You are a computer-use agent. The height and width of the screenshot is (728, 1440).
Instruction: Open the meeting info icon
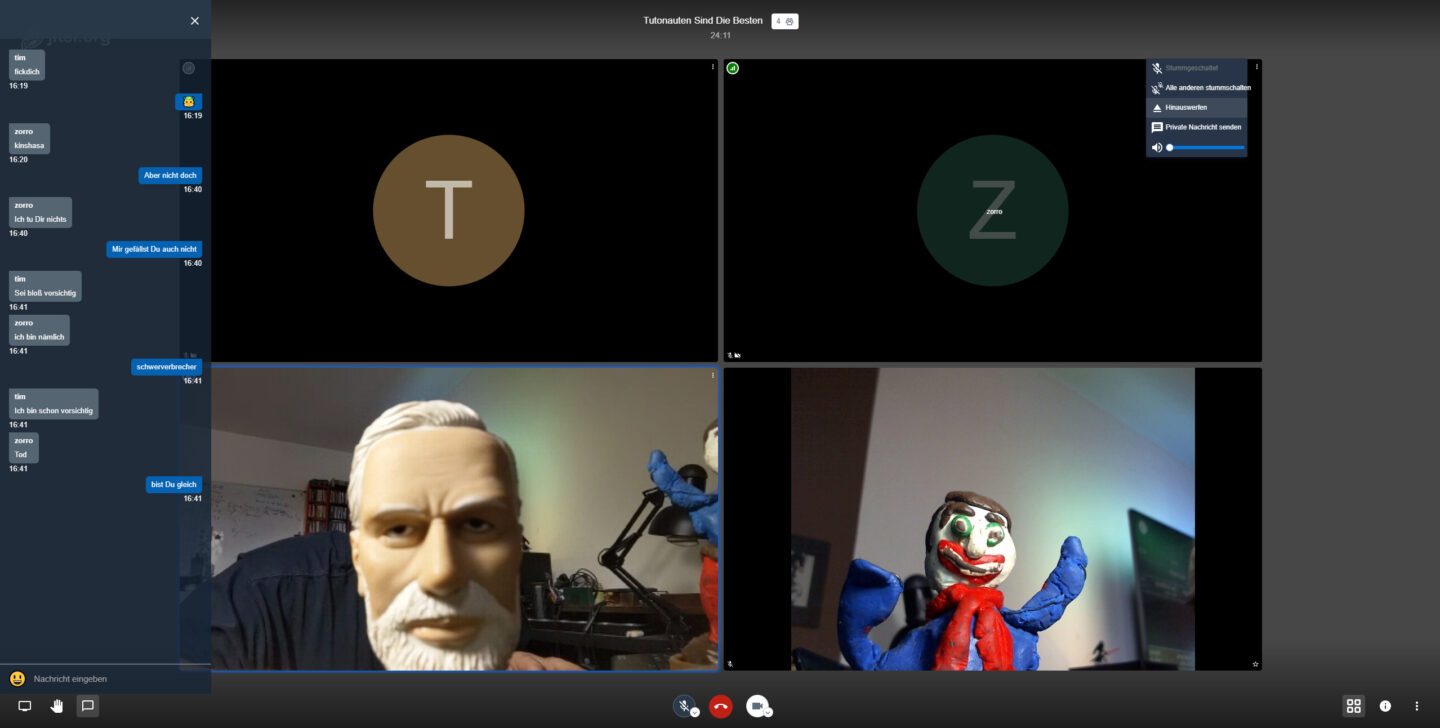point(1385,706)
